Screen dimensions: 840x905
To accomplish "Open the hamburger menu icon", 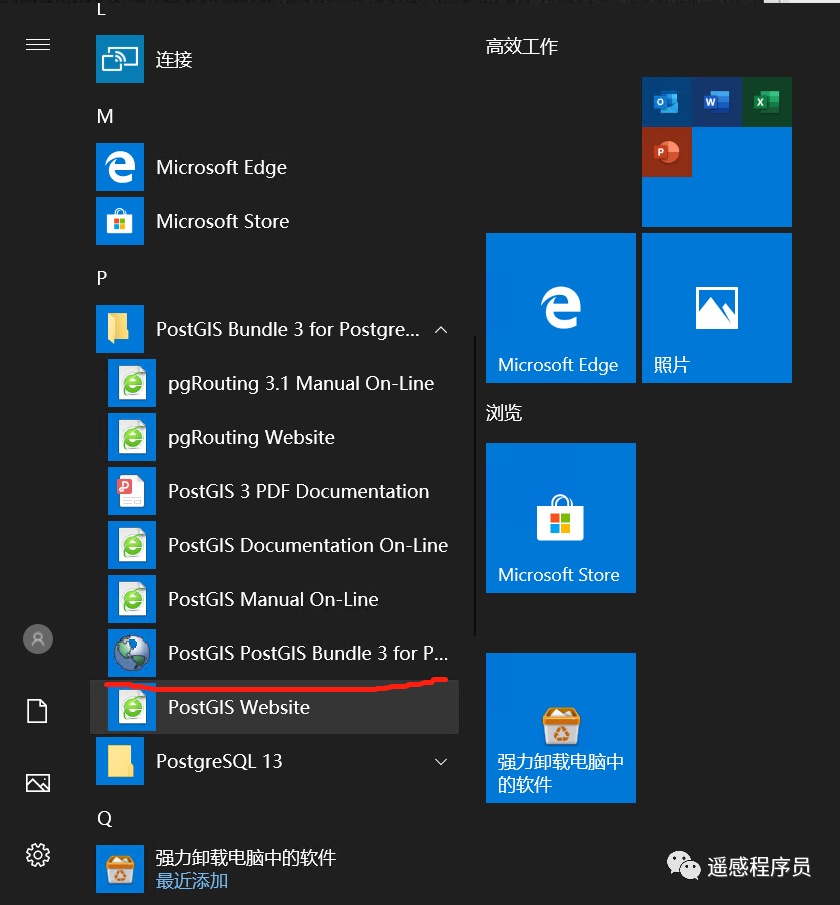I will pyautogui.click(x=38, y=44).
